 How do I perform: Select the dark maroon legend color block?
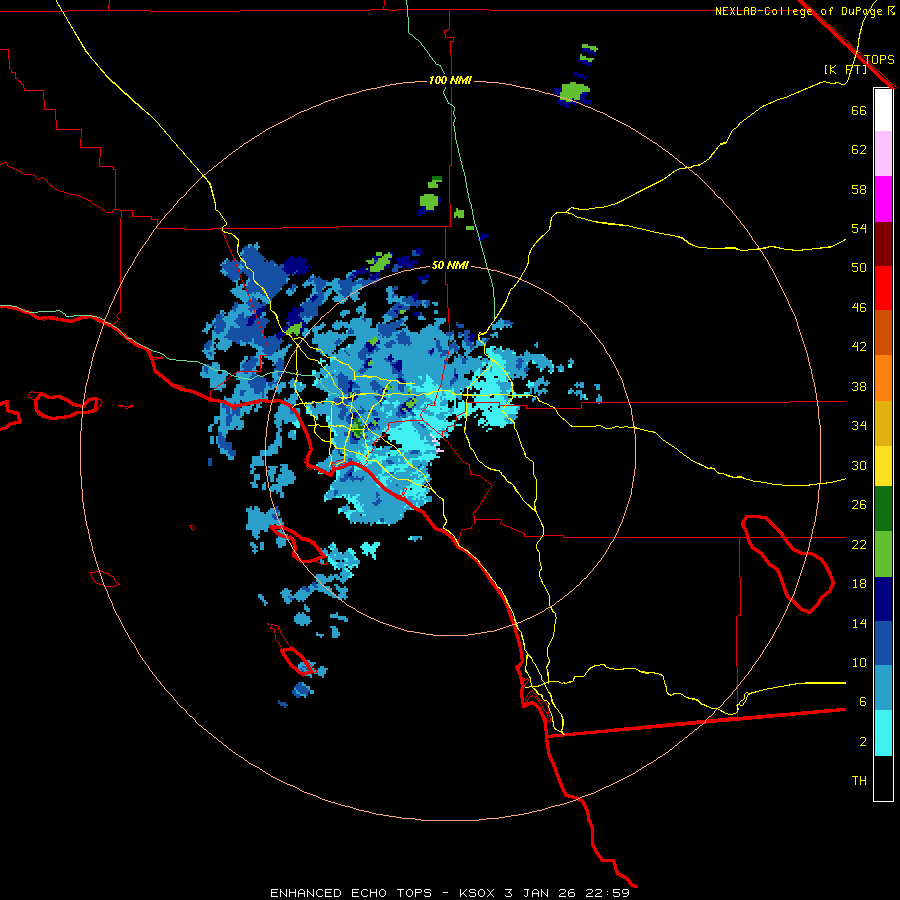pyautogui.click(x=883, y=243)
